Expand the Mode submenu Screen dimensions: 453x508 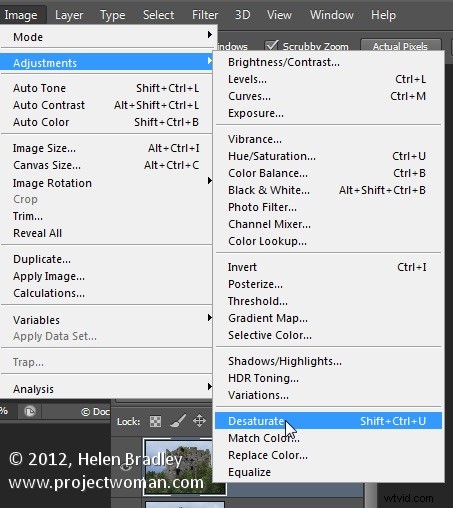[x=107, y=37]
